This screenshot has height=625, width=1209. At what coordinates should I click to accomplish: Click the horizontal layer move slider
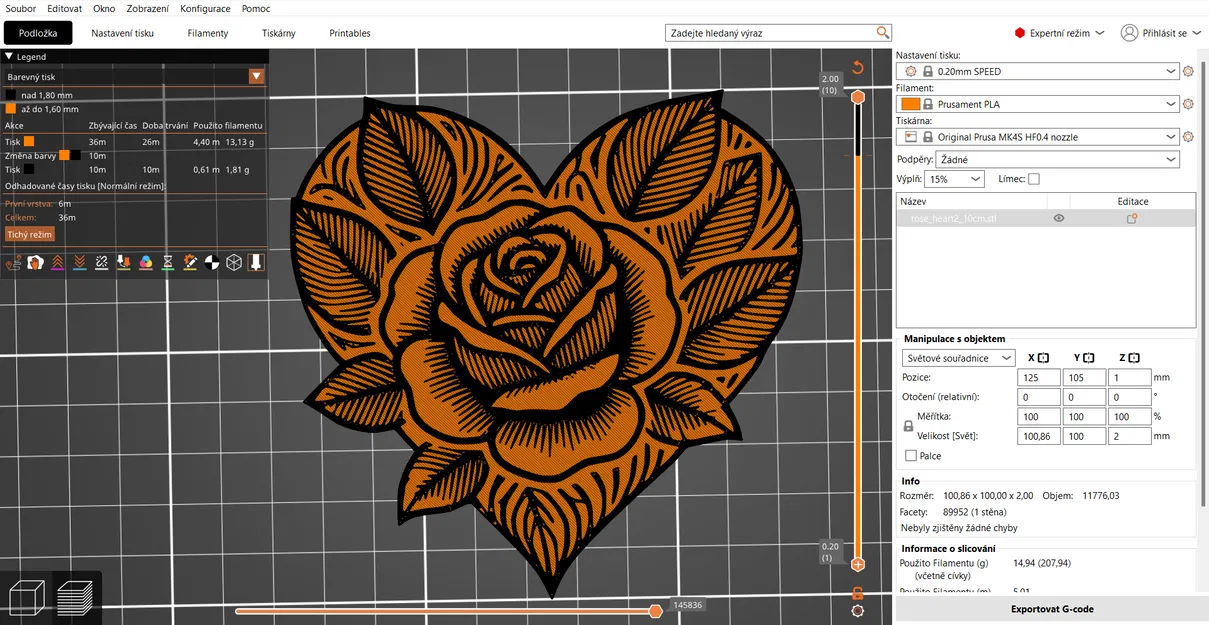pyautogui.click(x=655, y=610)
